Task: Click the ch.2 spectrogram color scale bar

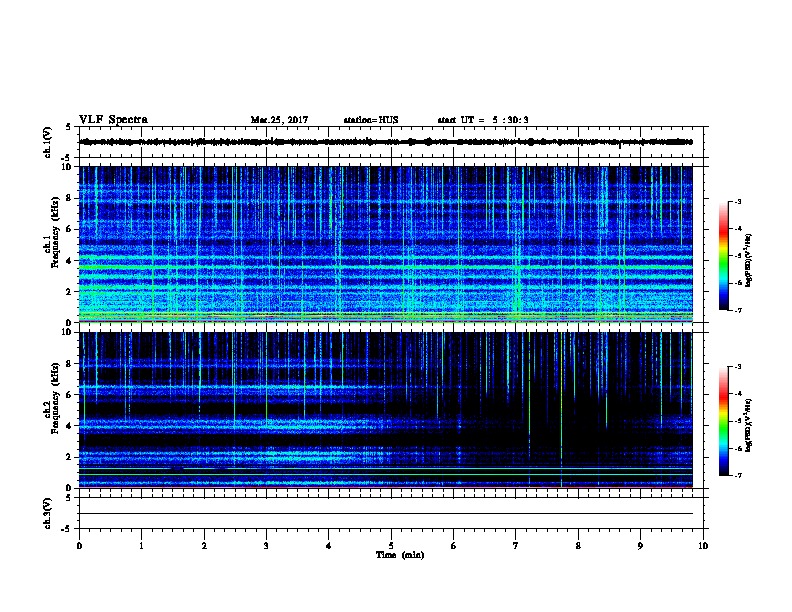Action: point(723,421)
